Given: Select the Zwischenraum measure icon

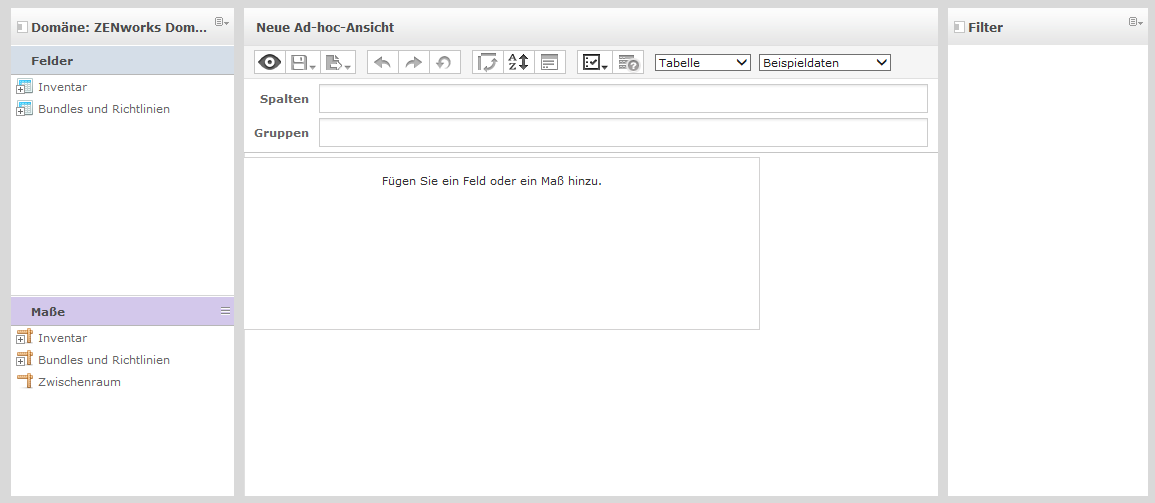Looking at the screenshot, I should (25, 381).
